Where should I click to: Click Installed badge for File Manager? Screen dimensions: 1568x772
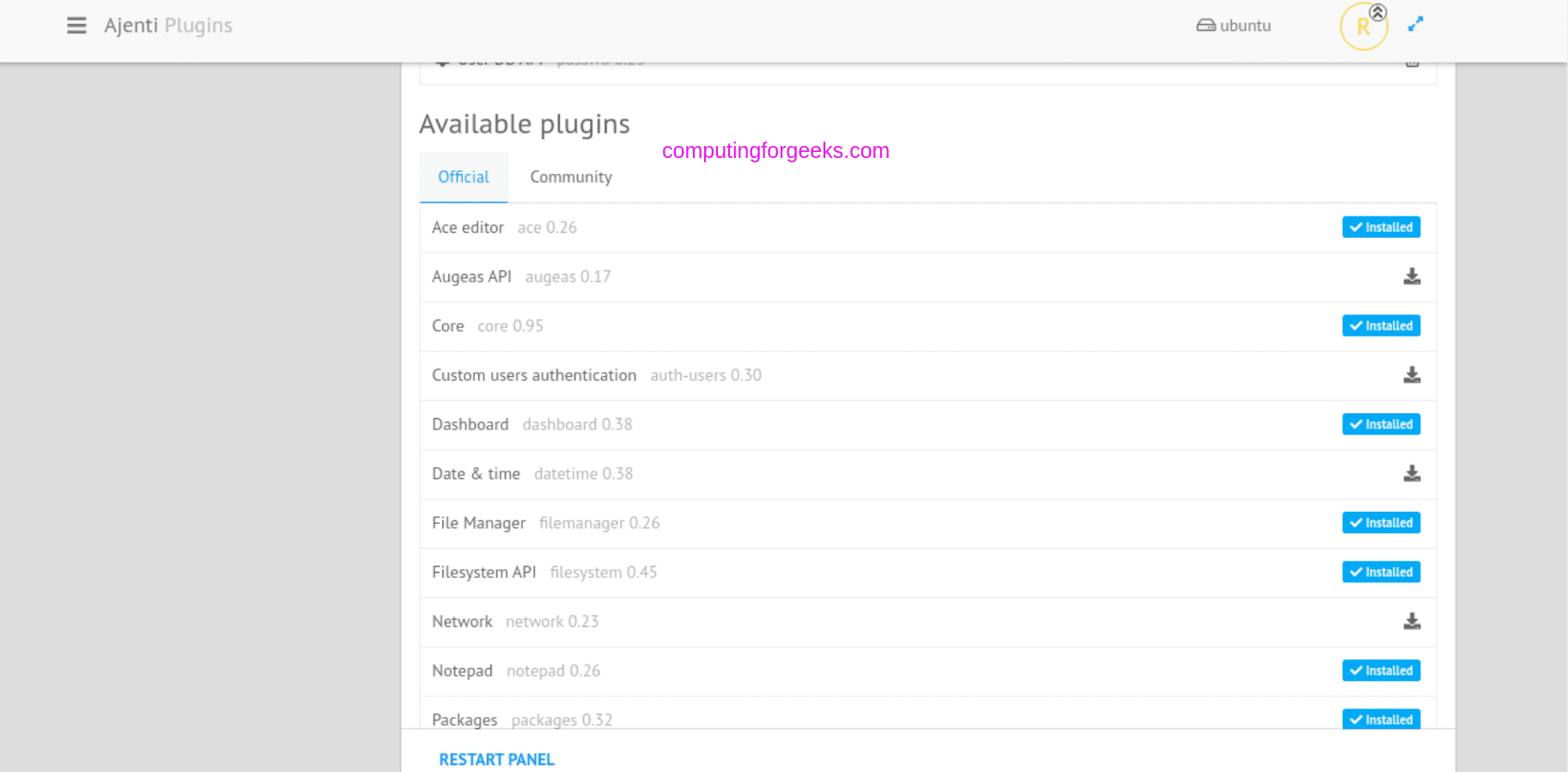point(1381,523)
